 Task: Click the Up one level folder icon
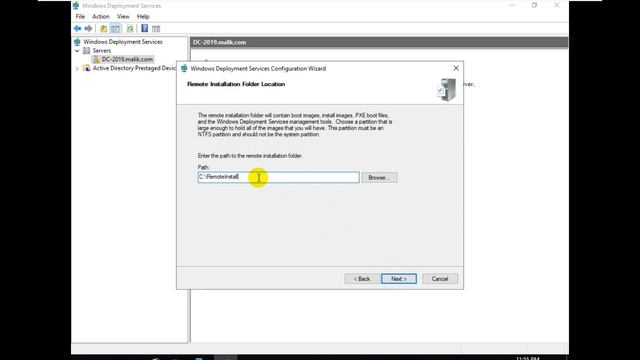[104, 29]
